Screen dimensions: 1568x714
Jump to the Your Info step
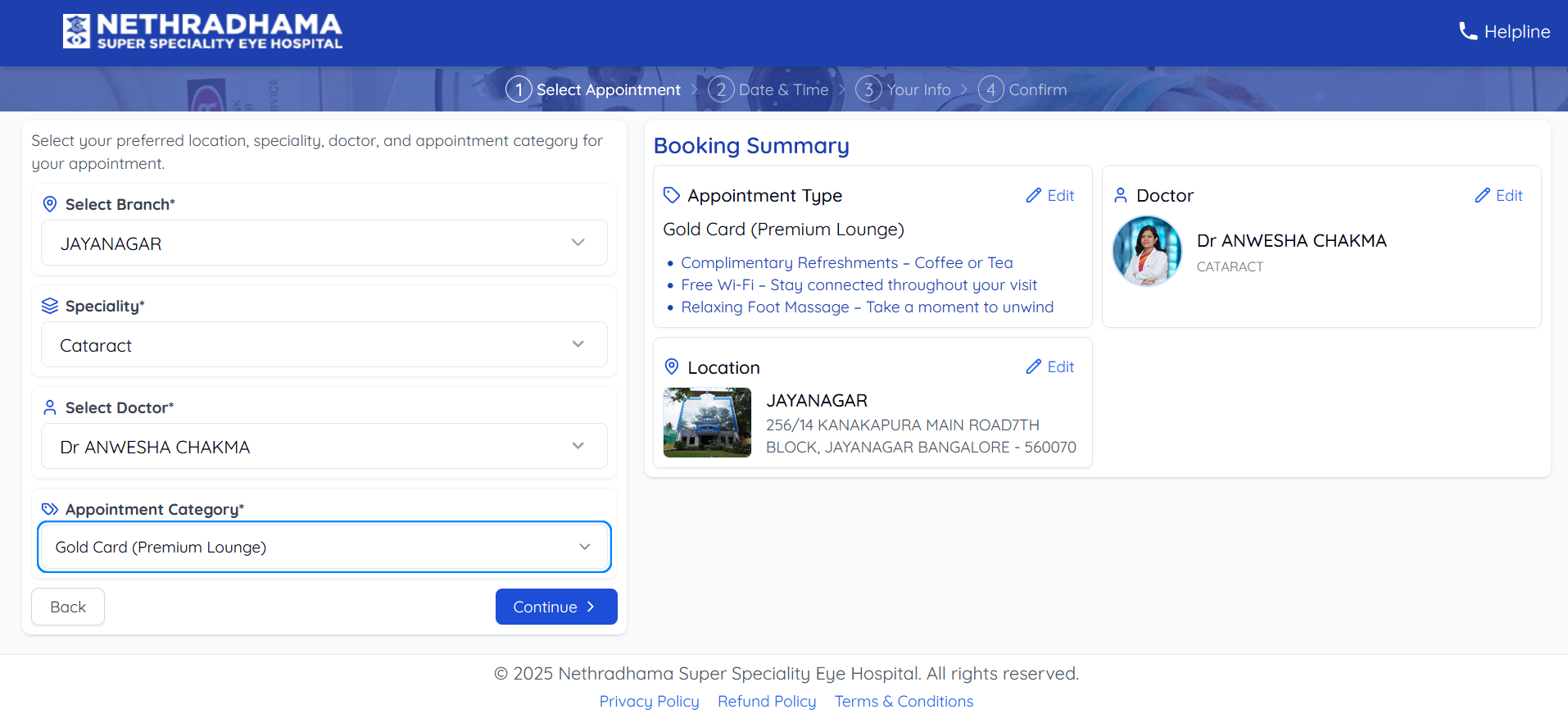pos(904,89)
